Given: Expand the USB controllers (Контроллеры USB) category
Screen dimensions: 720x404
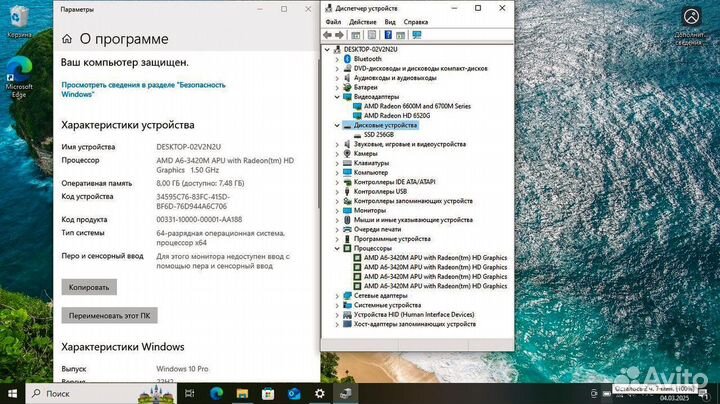Looking at the screenshot, I should tap(337, 191).
